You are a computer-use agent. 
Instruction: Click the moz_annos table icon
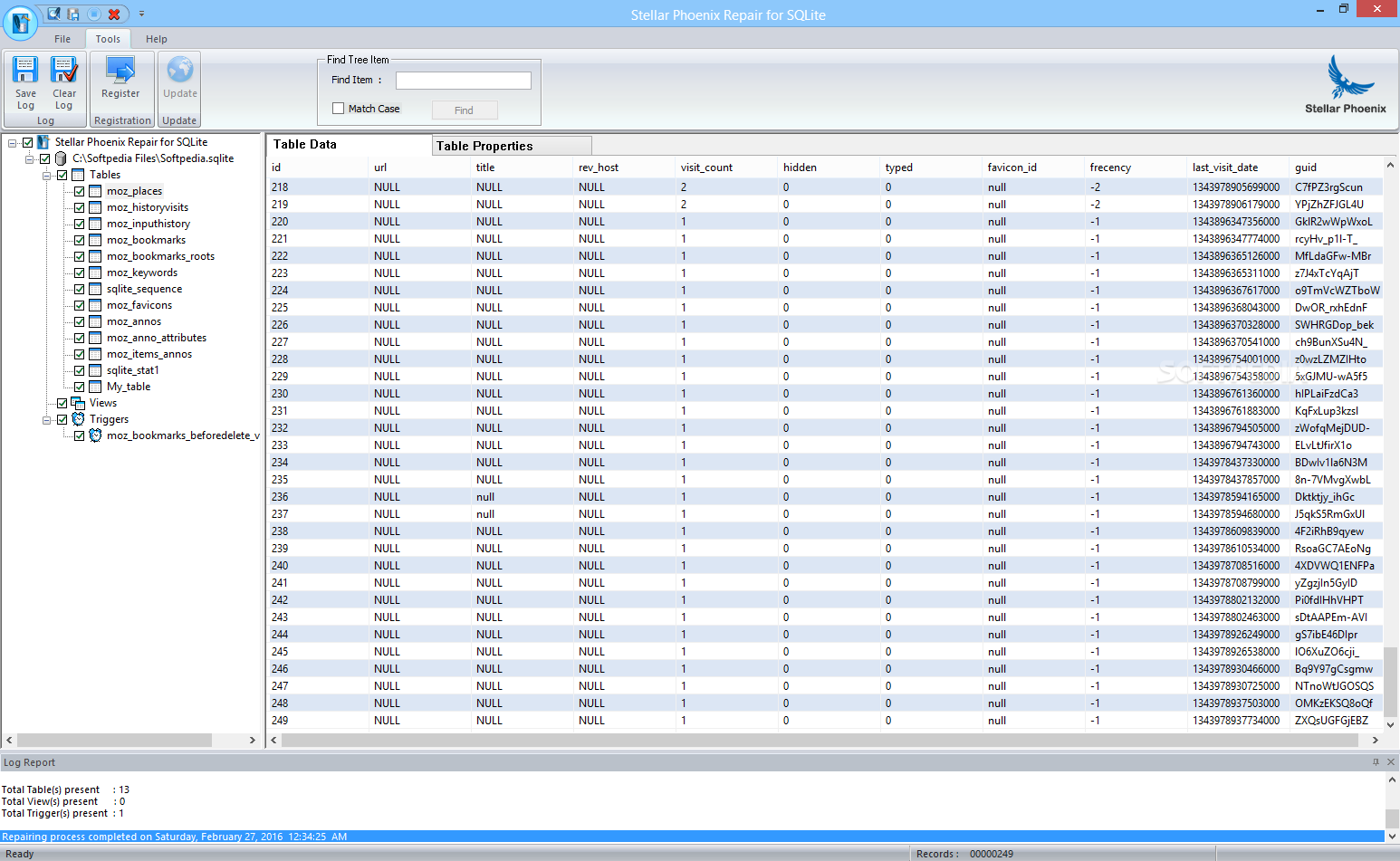(95, 321)
